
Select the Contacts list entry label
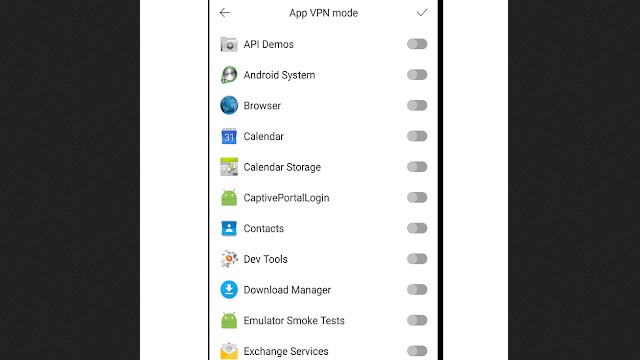(263, 229)
